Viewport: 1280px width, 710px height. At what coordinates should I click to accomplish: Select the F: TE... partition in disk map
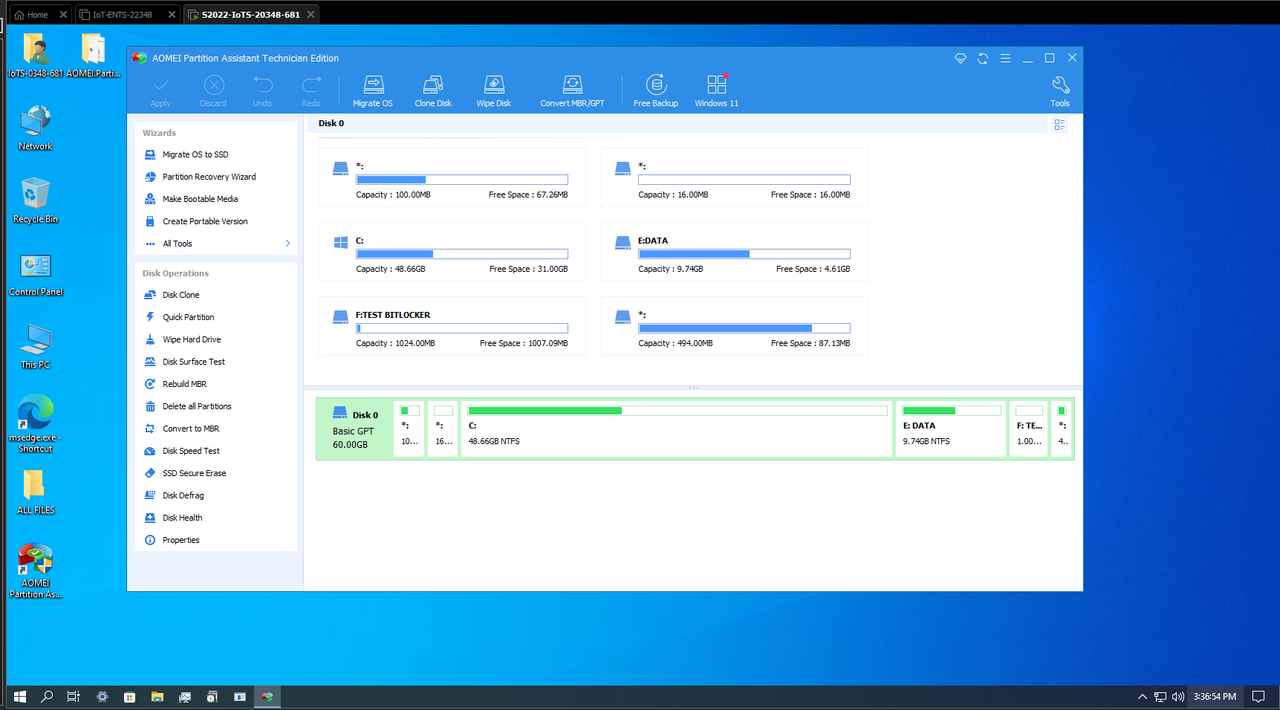1029,429
